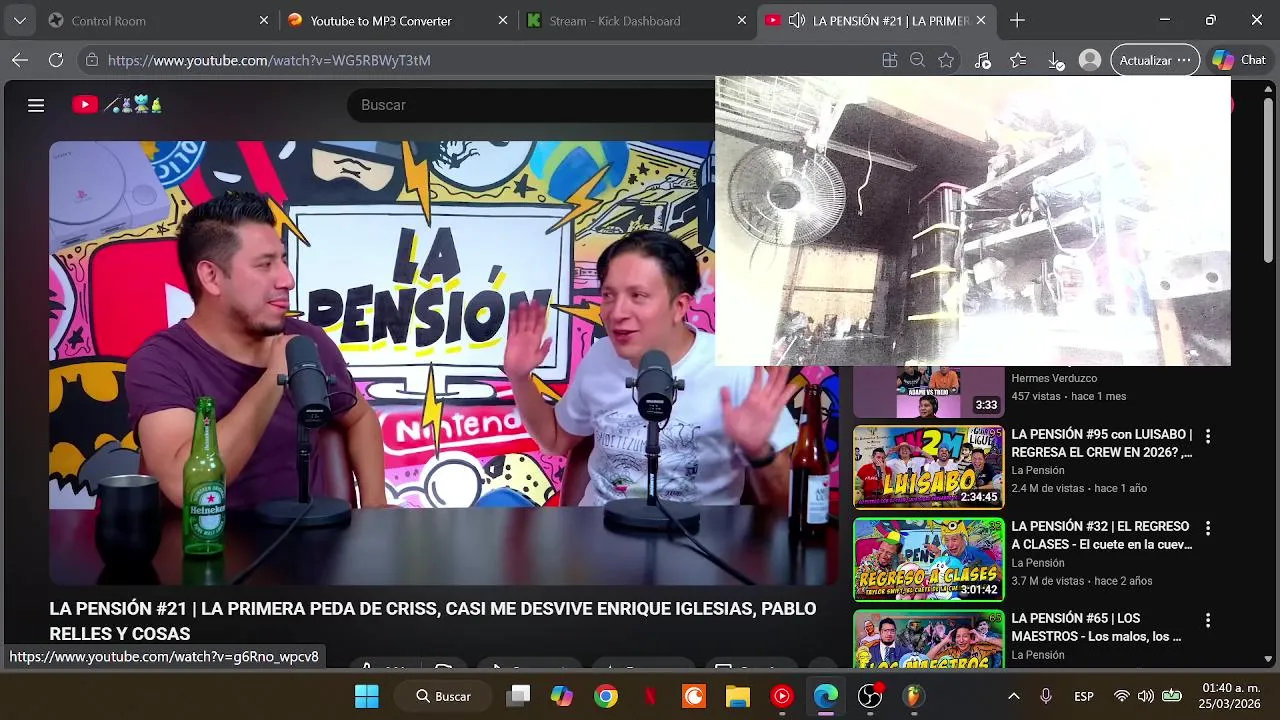Viewport: 1280px width, 720px height.
Task: Open options menu for LA PENSIÓN #95
Action: coord(1208,436)
